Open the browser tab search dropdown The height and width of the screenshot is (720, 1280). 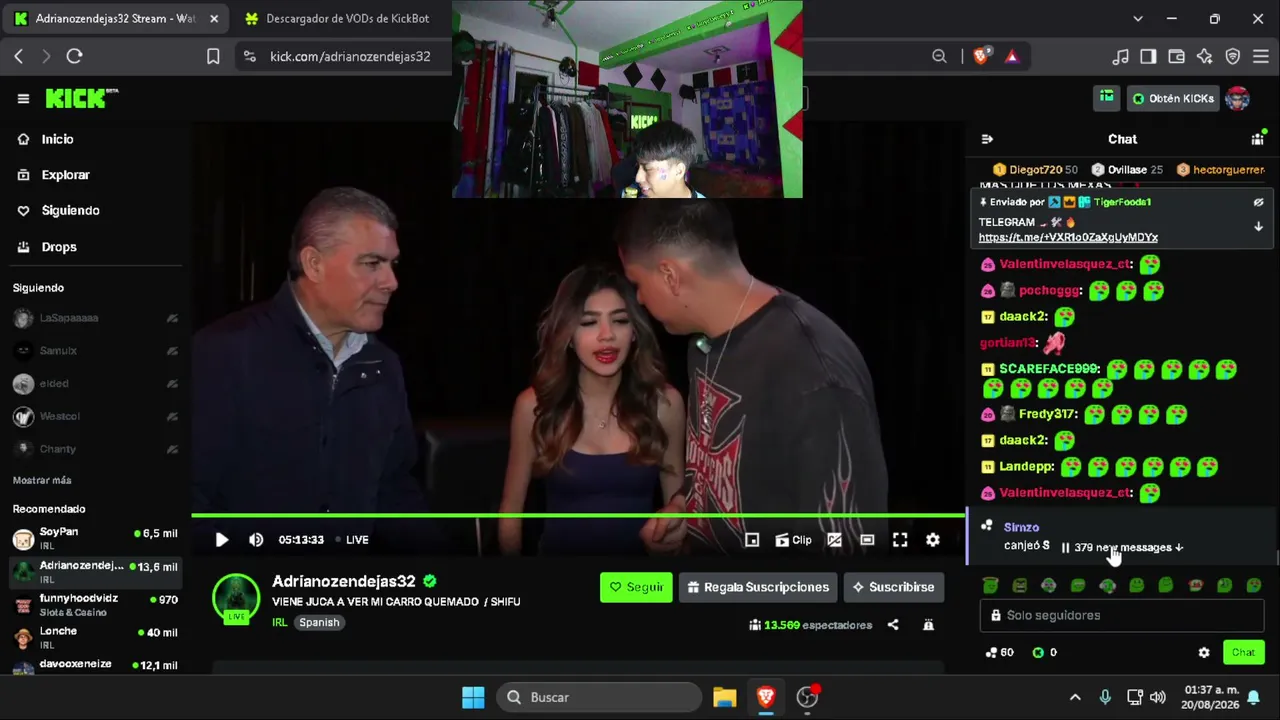[1137, 18]
